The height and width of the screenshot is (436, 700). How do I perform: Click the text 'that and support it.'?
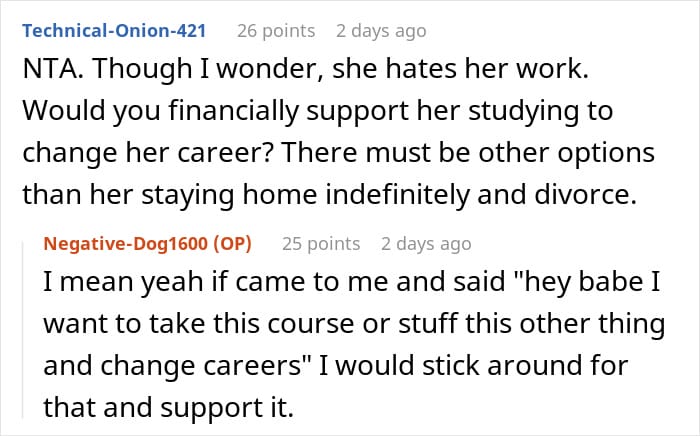tap(169, 408)
